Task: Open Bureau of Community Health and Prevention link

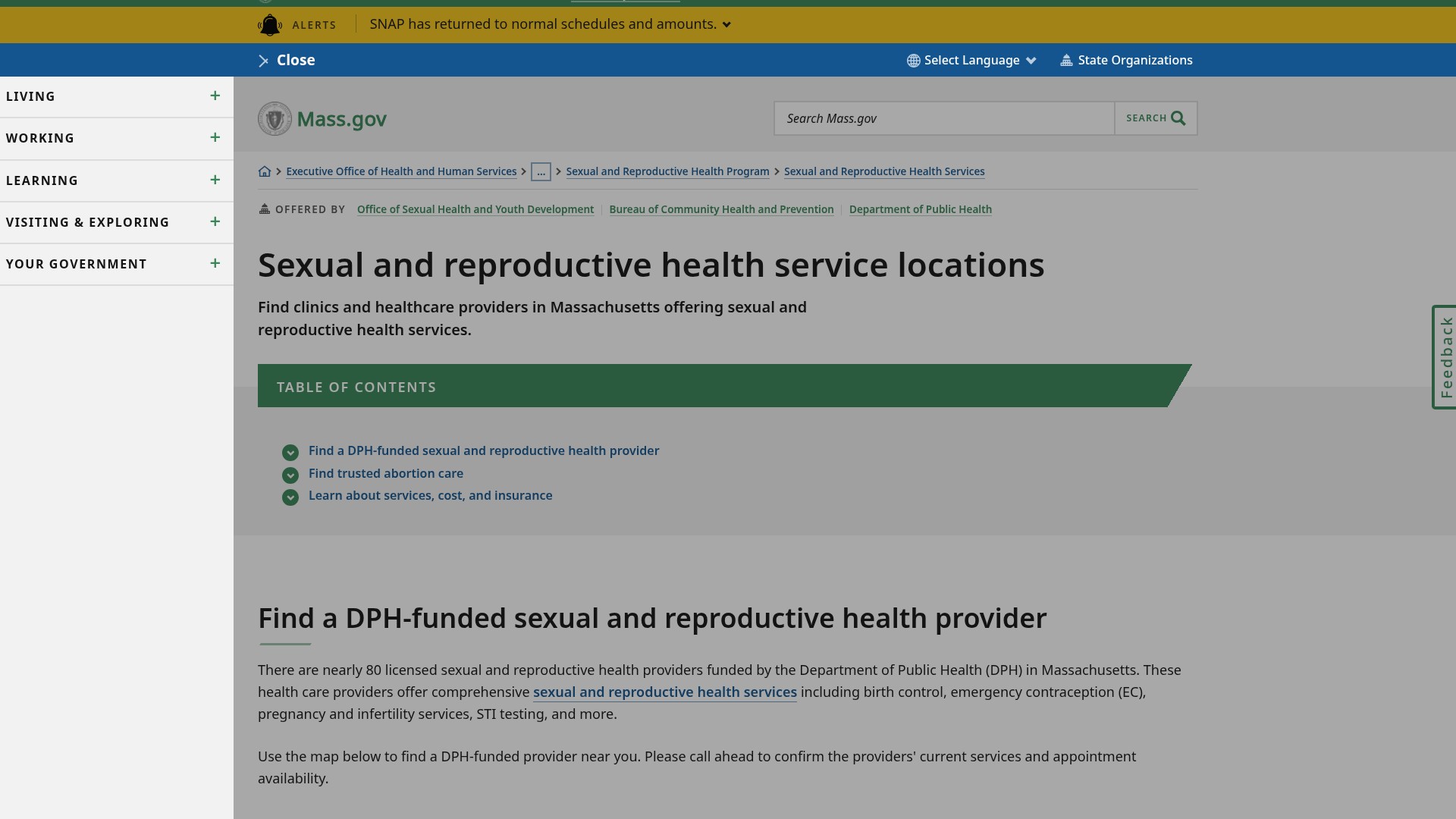Action: pyautogui.click(x=721, y=209)
